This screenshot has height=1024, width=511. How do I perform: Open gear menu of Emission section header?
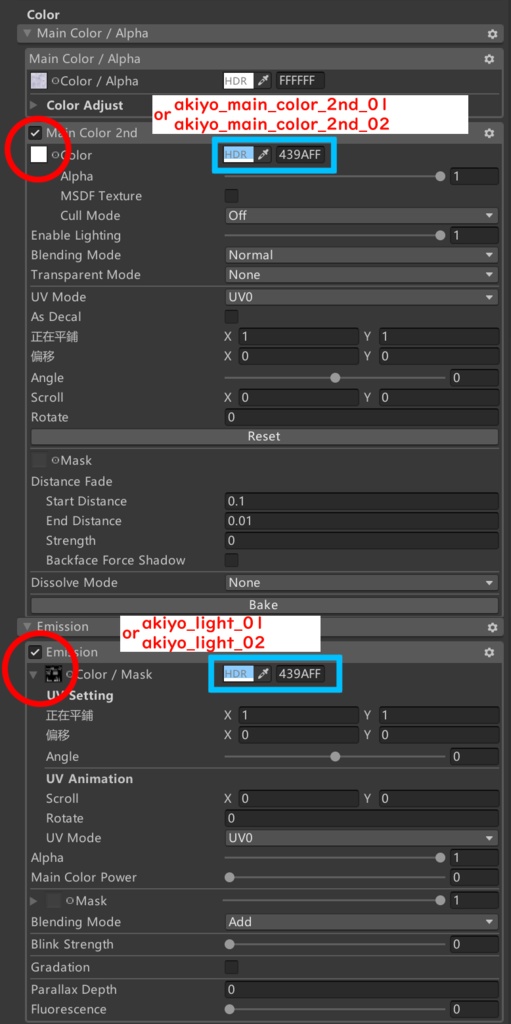coord(492,627)
